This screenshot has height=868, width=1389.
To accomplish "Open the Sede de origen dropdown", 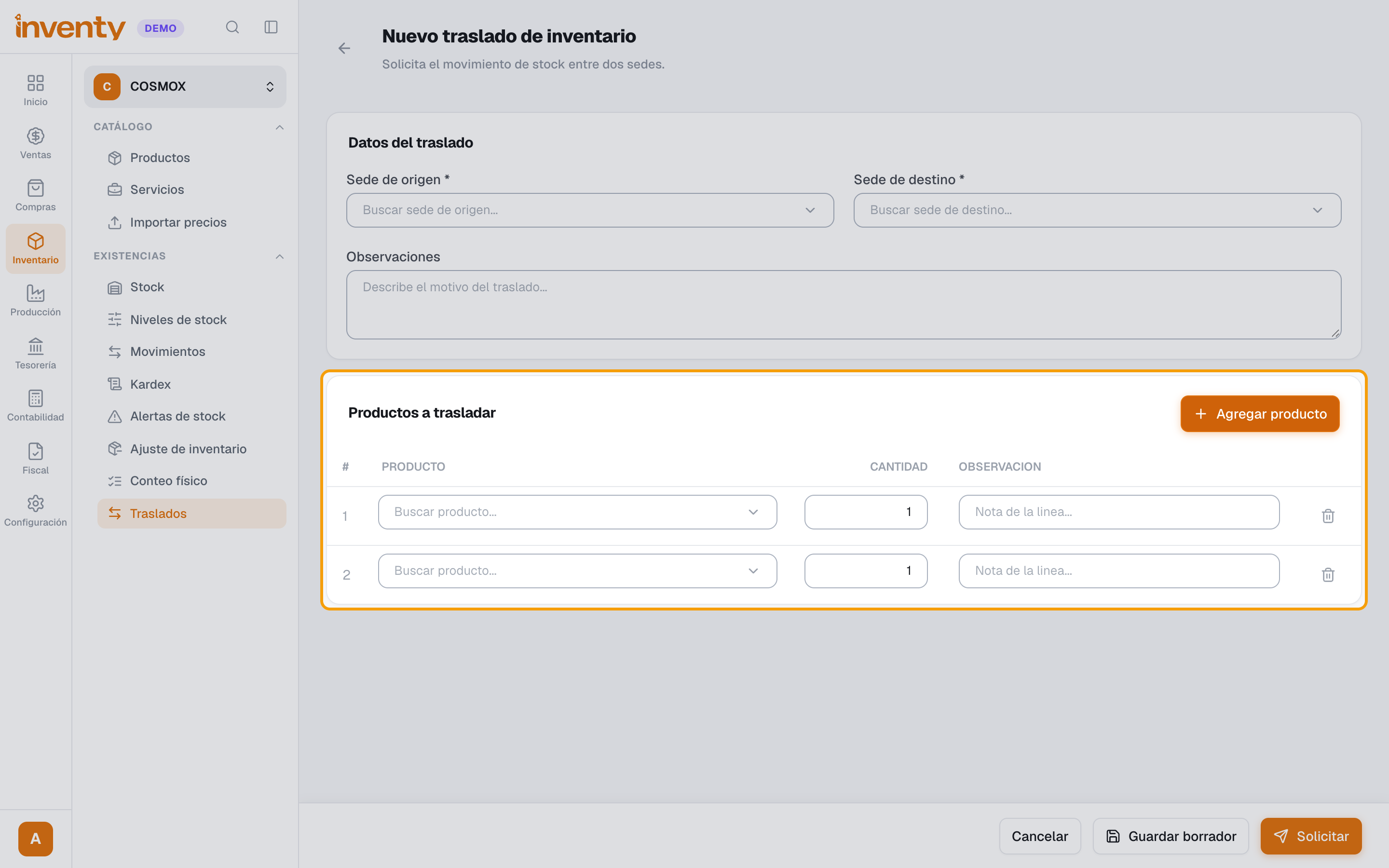I will pos(590,210).
